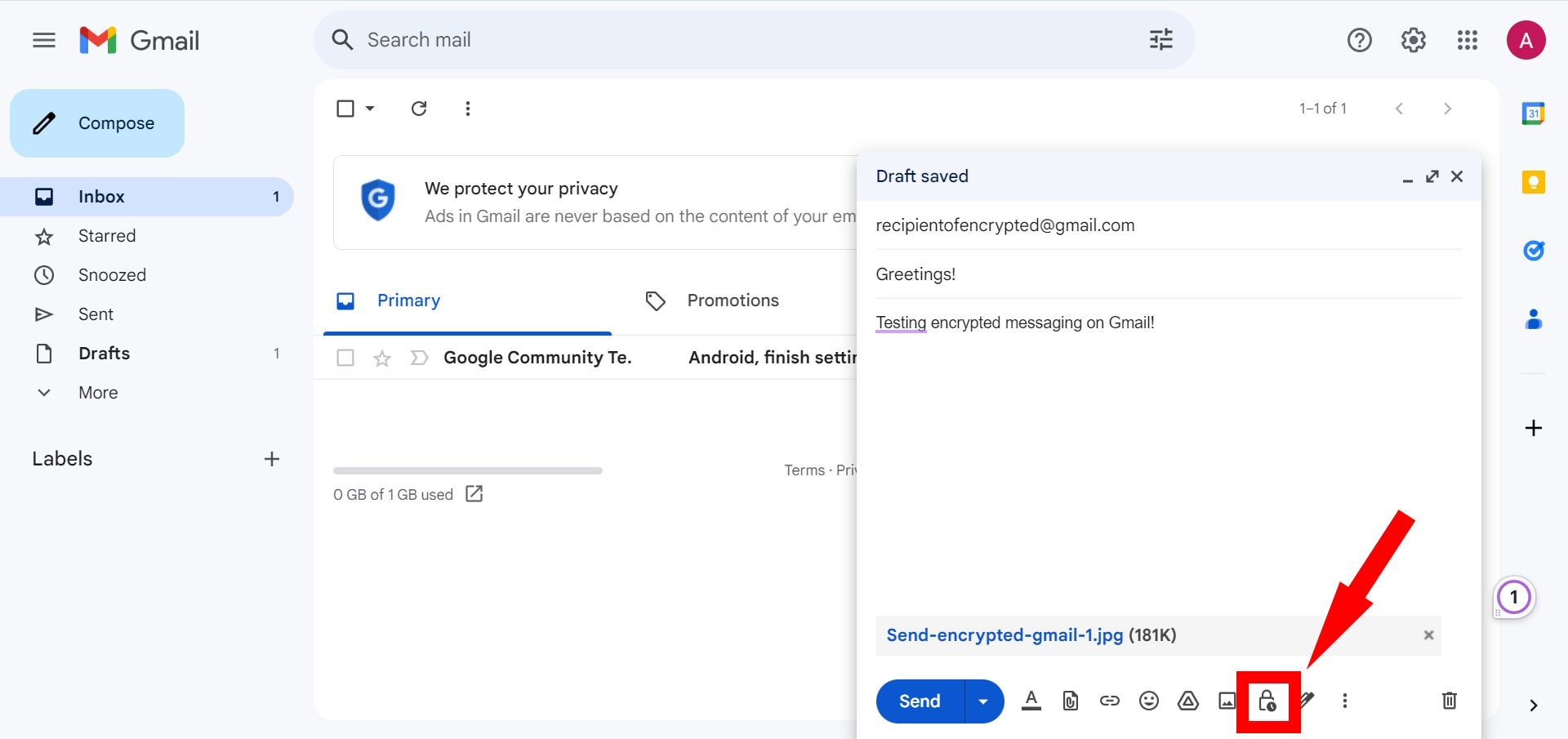Open more send options dropdown
Viewport: 1568px width, 739px height.
(983, 701)
